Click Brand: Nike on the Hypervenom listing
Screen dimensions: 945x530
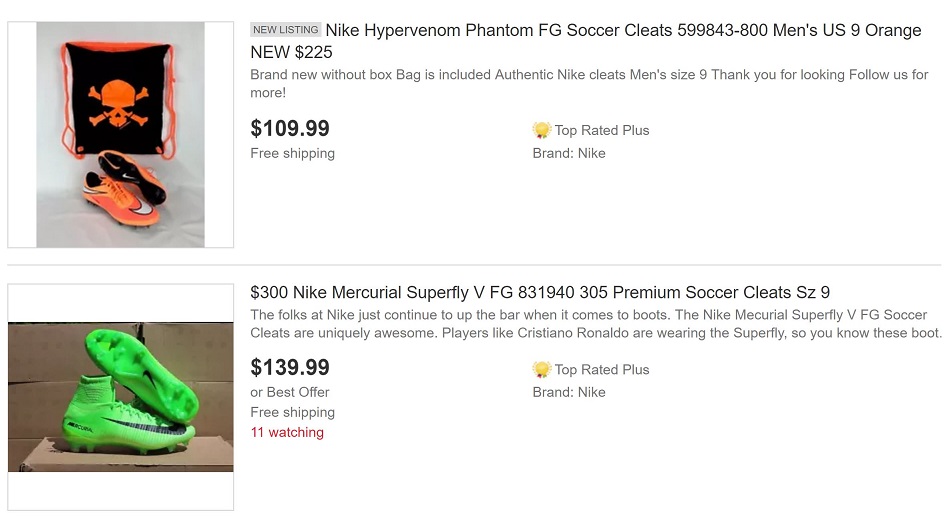tap(569, 153)
